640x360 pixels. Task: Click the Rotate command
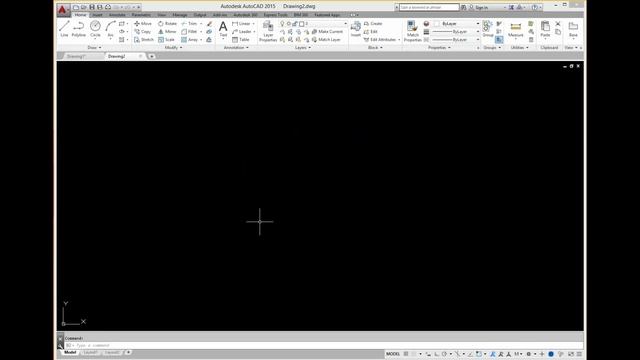click(x=167, y=24)
